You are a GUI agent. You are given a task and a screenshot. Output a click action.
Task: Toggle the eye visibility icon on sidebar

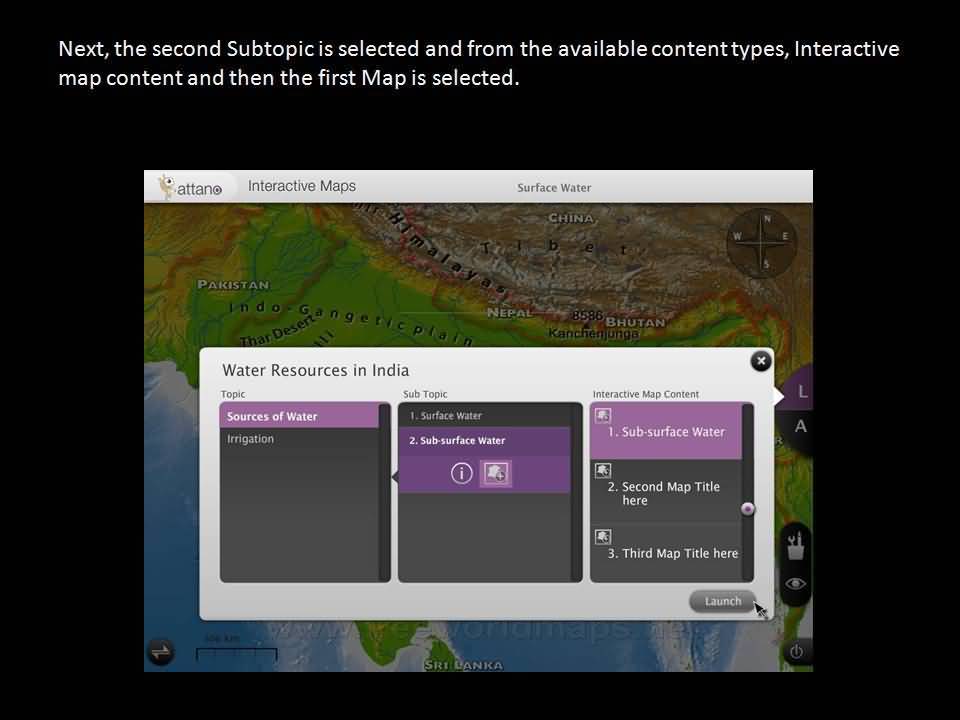click(796, 584)
